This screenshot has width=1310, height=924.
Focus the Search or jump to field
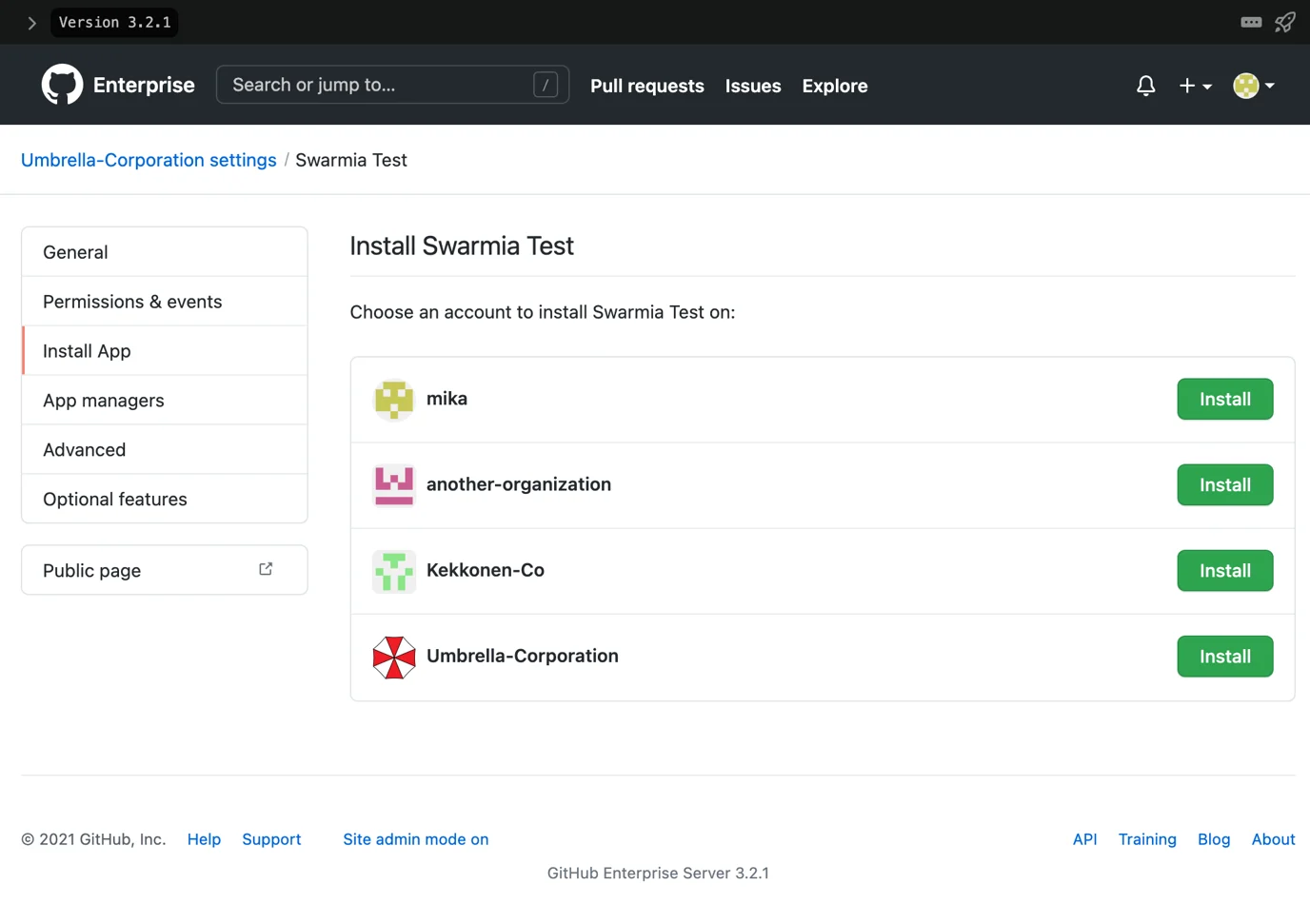click(381, 85)
